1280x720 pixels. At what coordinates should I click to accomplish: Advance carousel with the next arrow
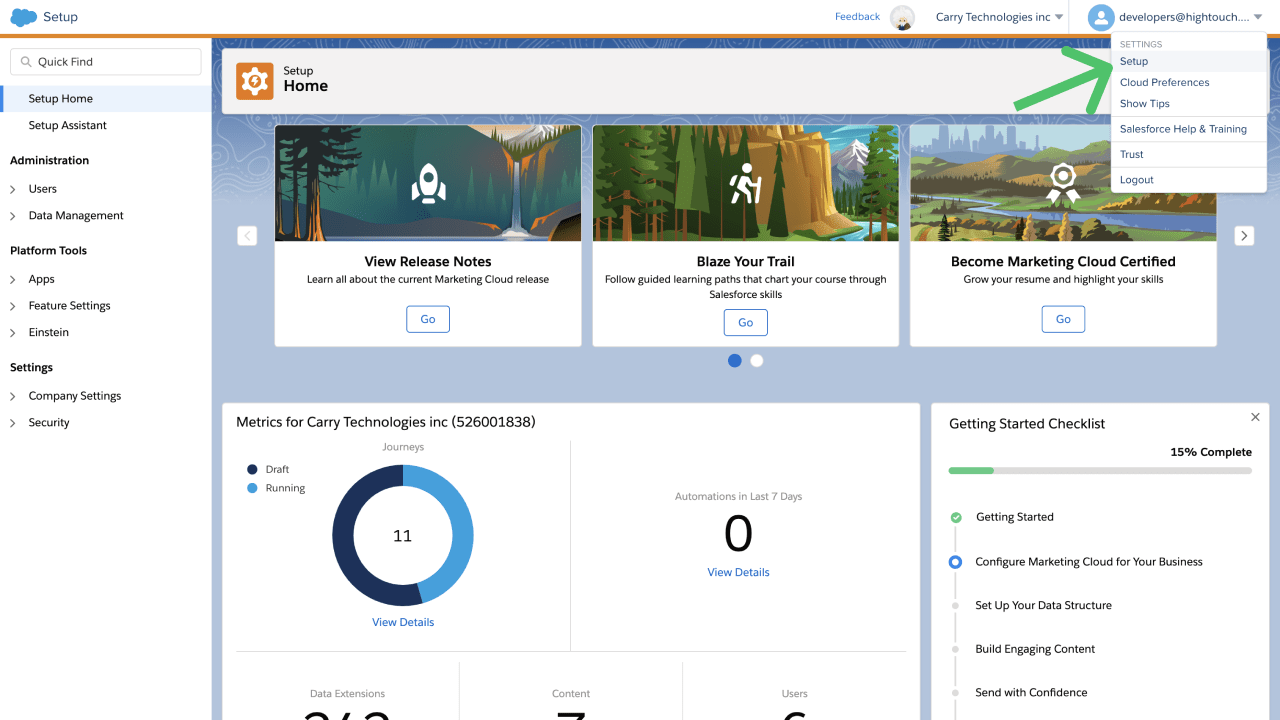click(1244, 236)
